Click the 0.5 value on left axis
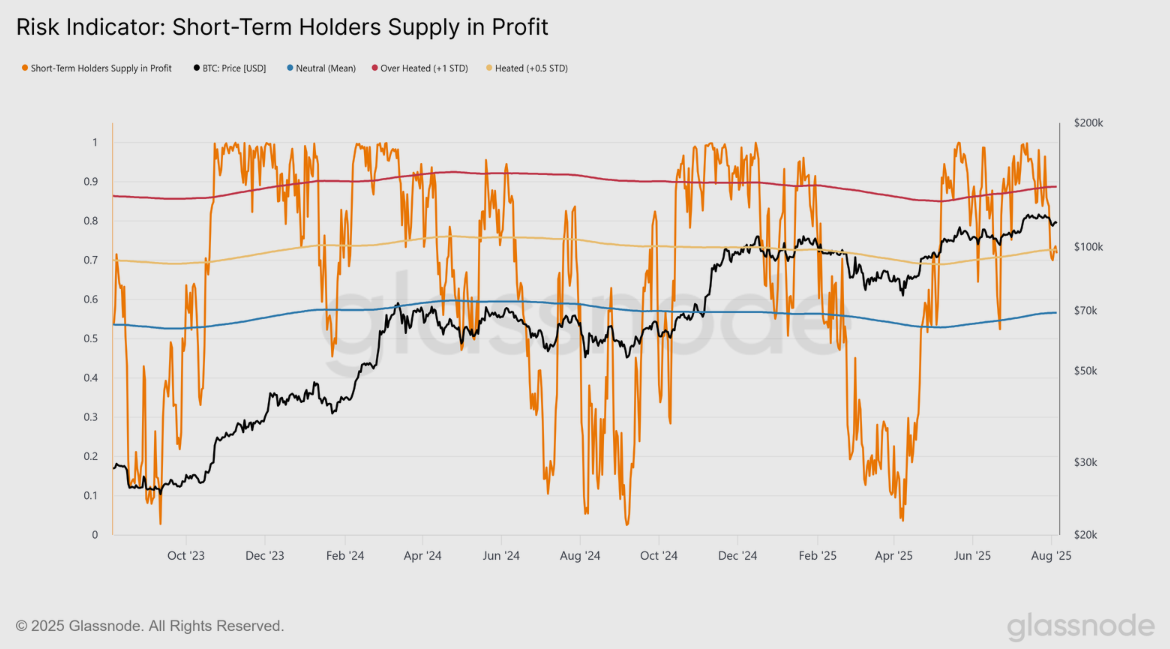Viewport: 1170px width, 649px height. [92, 339]
